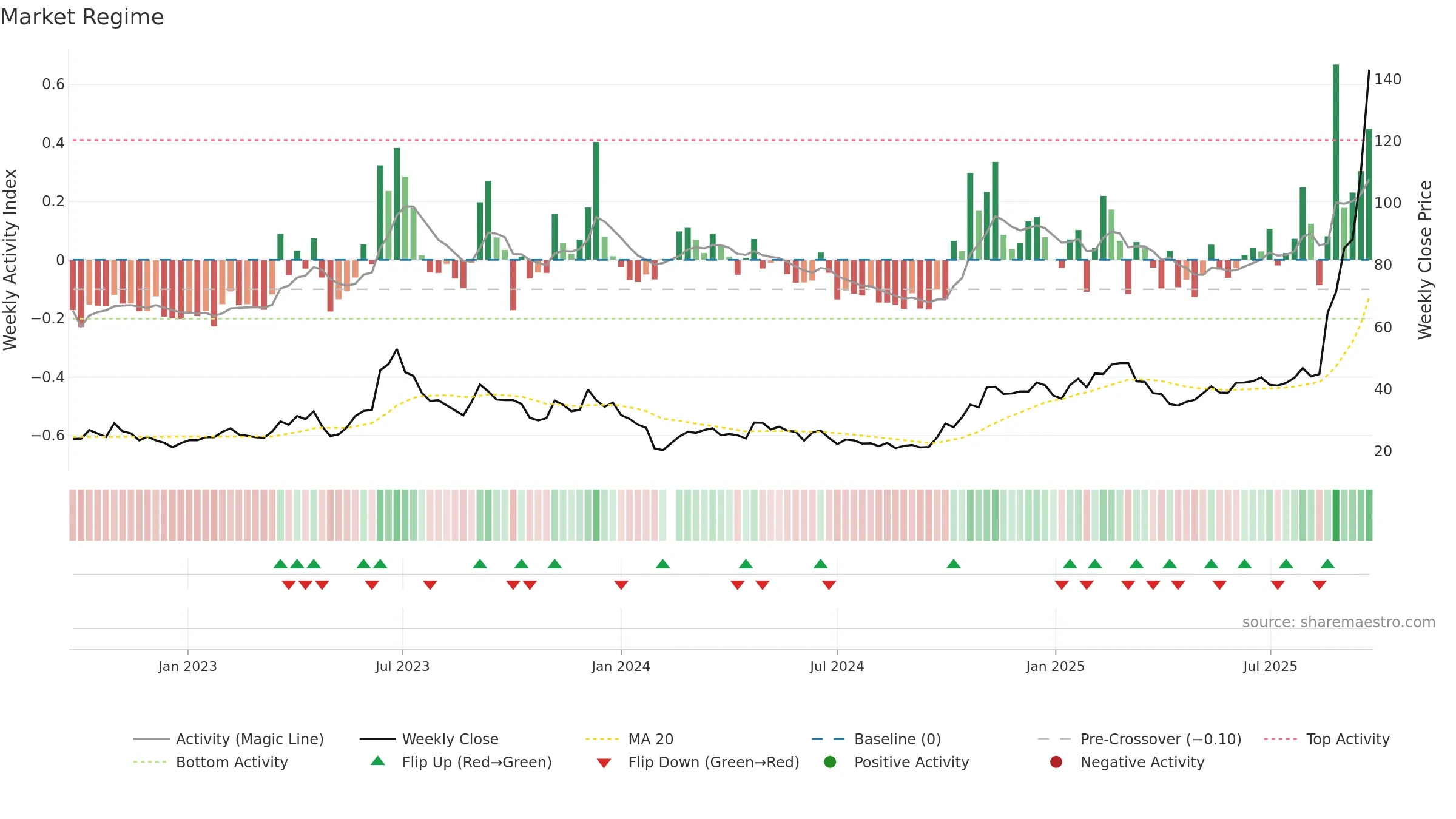Click the Market Regime chart title
This screenshot has width=1456, height=819.
(x=82, y=17)
